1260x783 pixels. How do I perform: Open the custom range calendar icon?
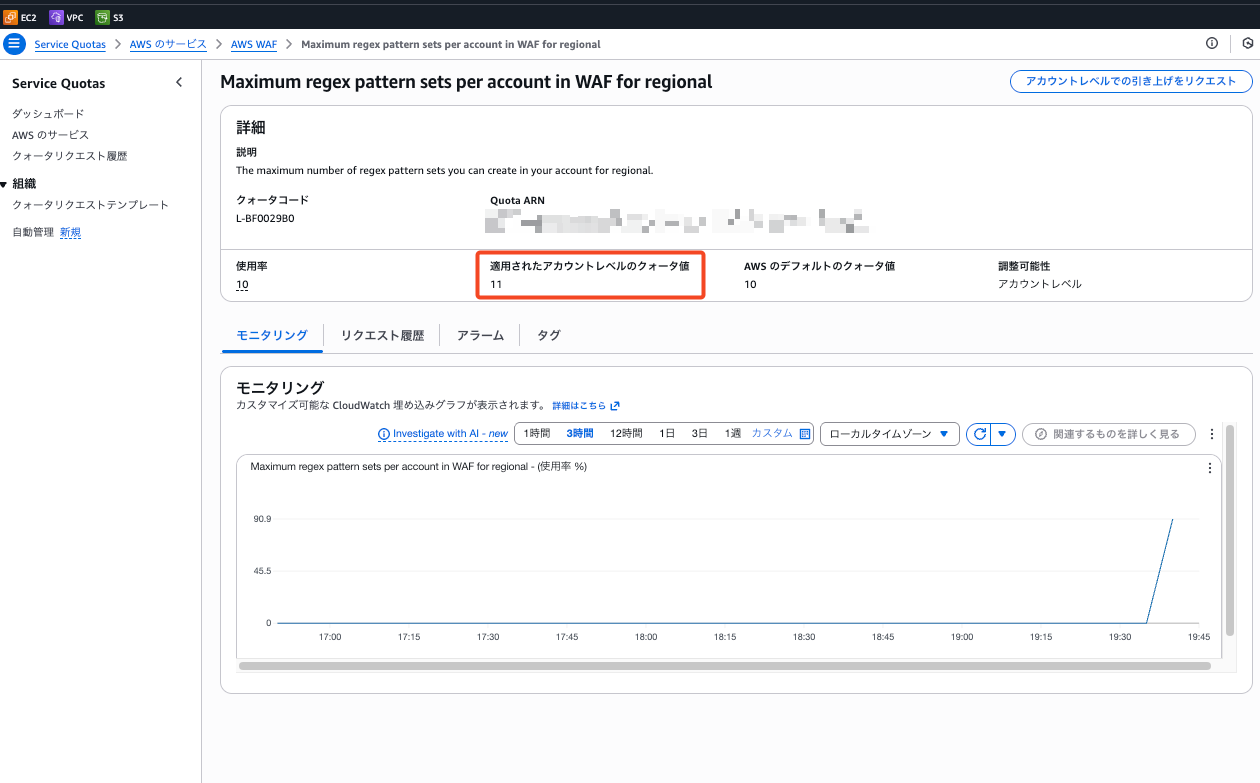804,434
